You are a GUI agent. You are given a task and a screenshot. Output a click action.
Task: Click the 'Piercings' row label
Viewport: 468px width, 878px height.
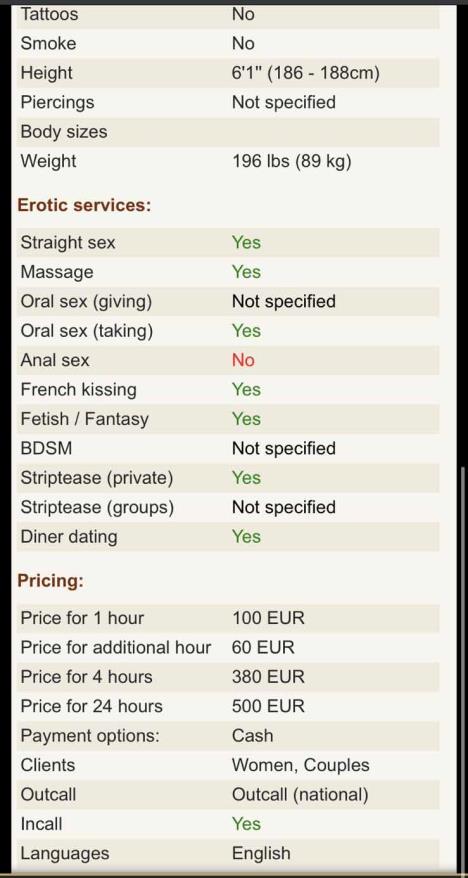pyautogui.click(x=57, y=102)
